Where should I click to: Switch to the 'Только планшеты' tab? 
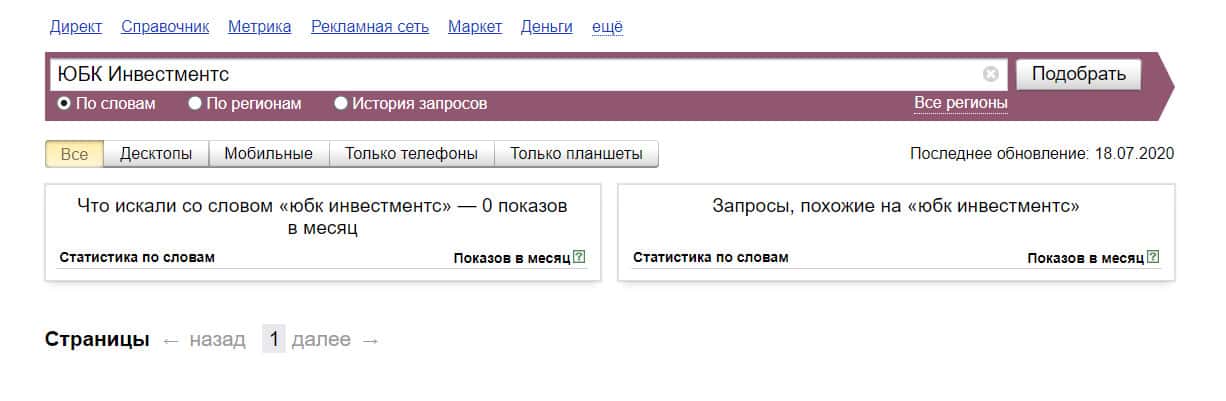(576, 154)
